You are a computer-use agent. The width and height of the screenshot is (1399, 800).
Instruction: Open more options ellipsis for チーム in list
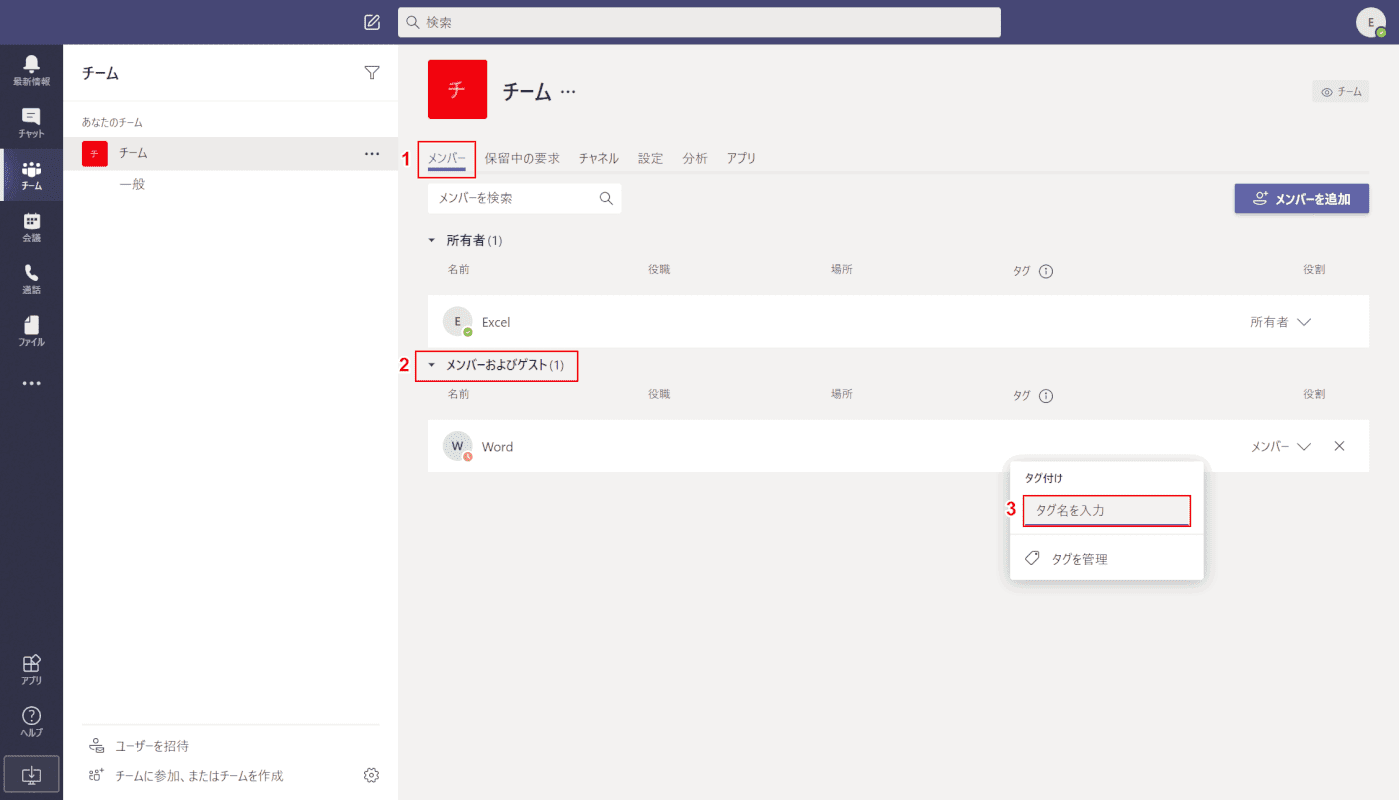[x=372, y=153]
